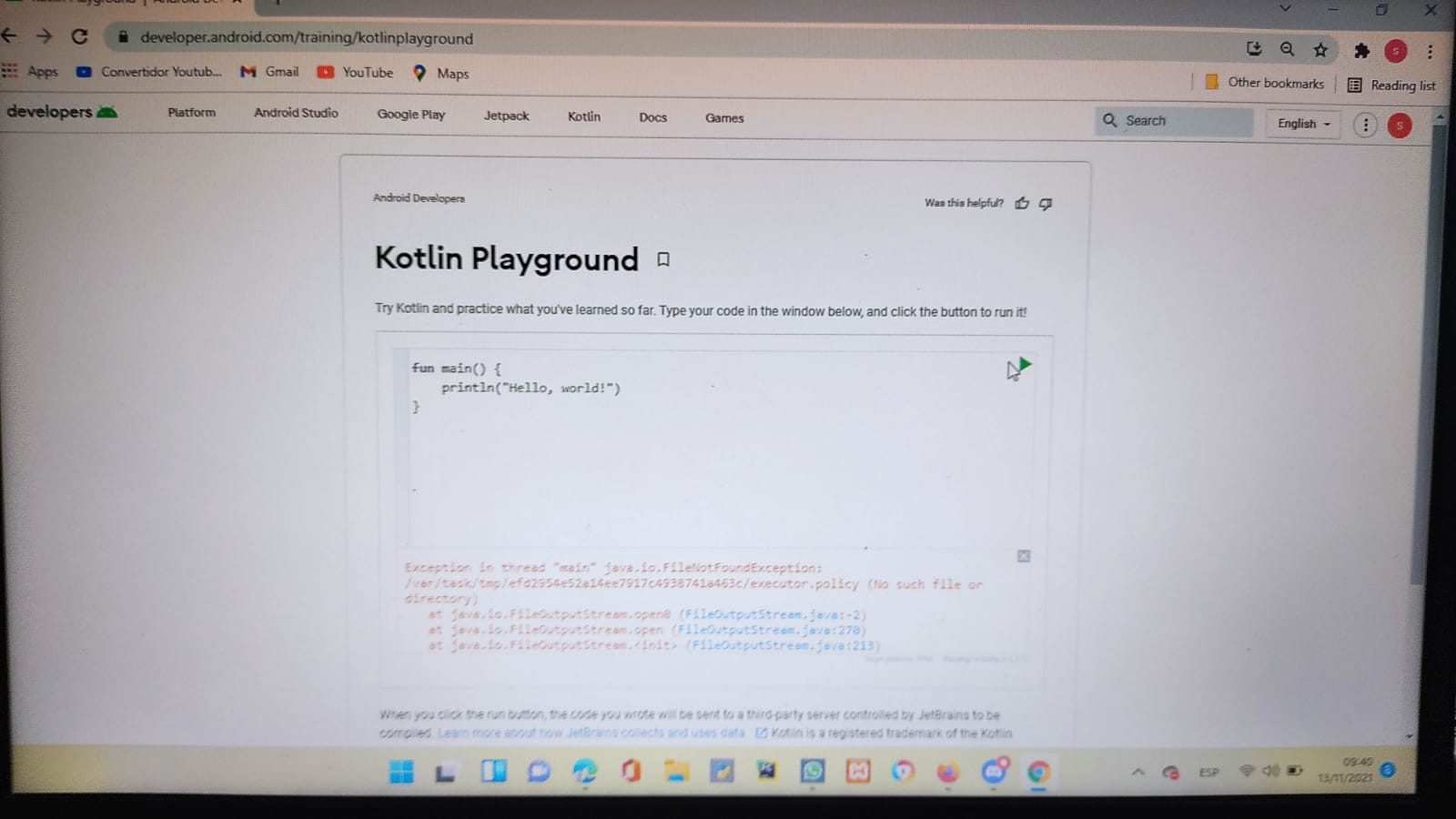Open Chrome extensions via the puzzle icon
Viewport: 1456px width, 819px height.
(x=1361, y=52)
